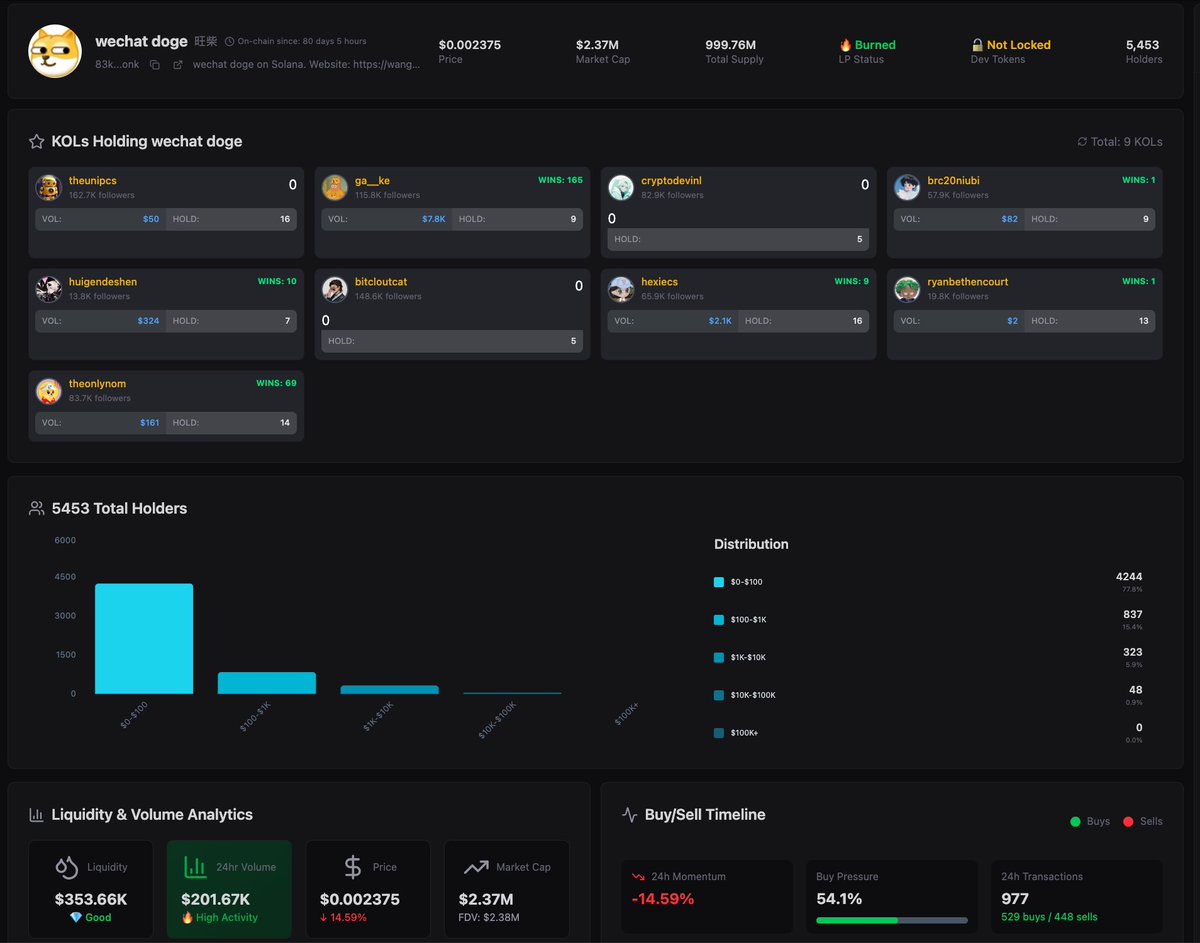Open ga__ke profile name link

point(372,181)
